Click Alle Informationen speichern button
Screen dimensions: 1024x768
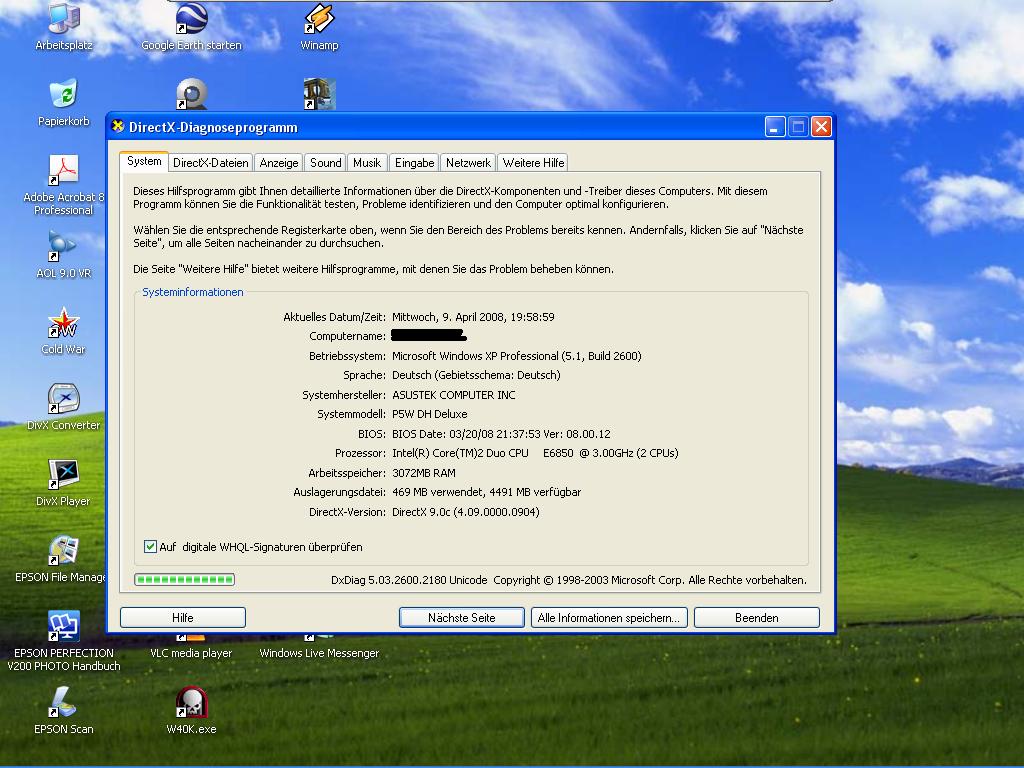[x=609, y=618]
